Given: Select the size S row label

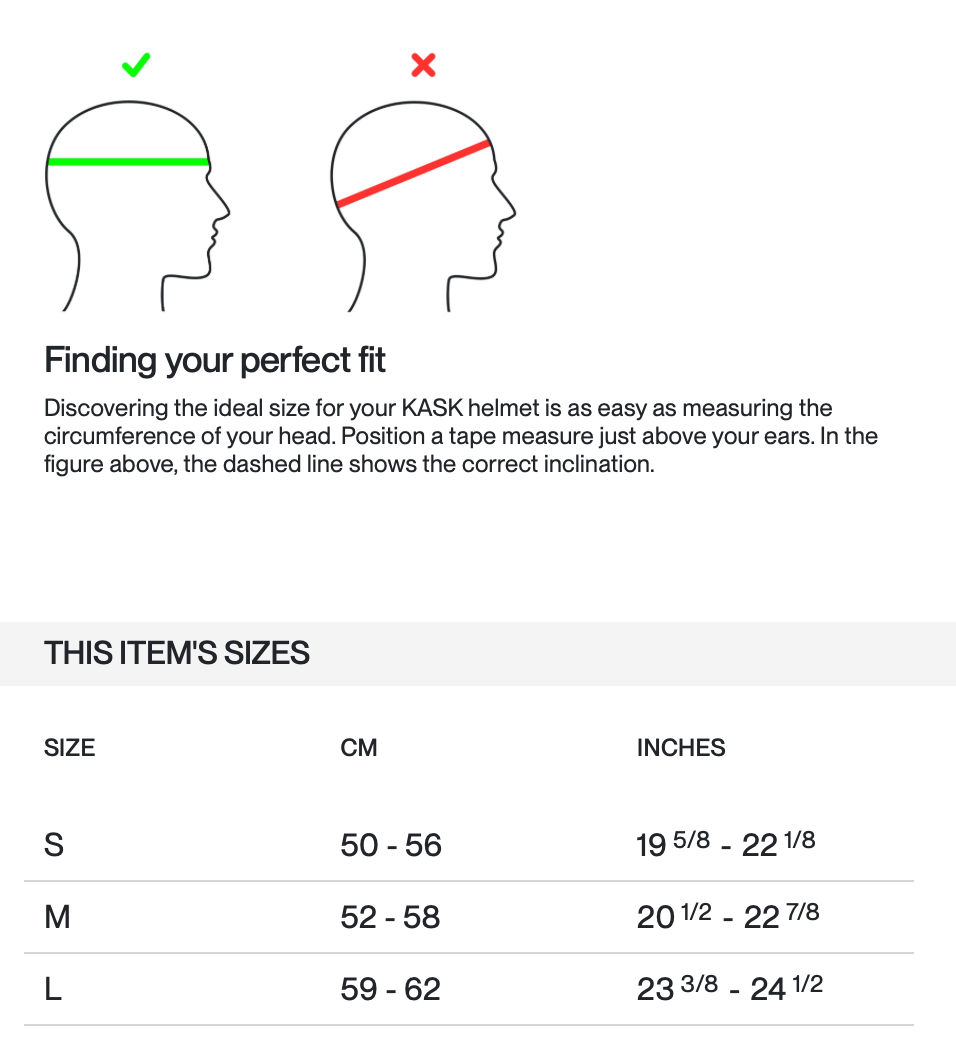Looking at the screenshot, I should point(54,845).
